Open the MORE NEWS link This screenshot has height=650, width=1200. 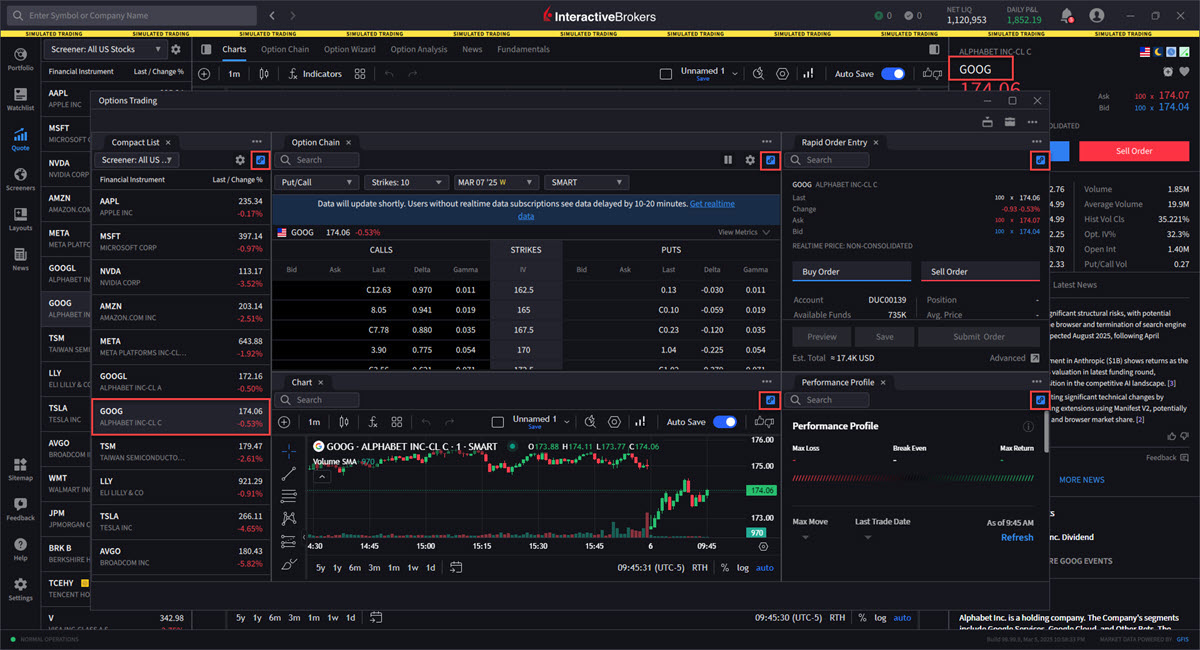pyautogui.click(x=1082, y=479)
